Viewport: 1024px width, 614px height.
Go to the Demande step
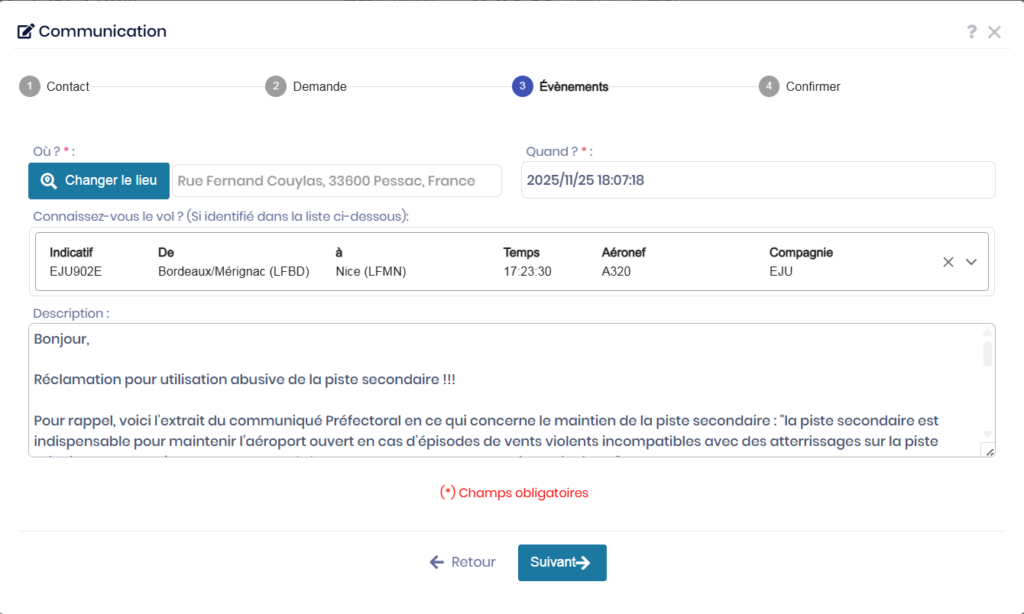(x=319, y=87)
